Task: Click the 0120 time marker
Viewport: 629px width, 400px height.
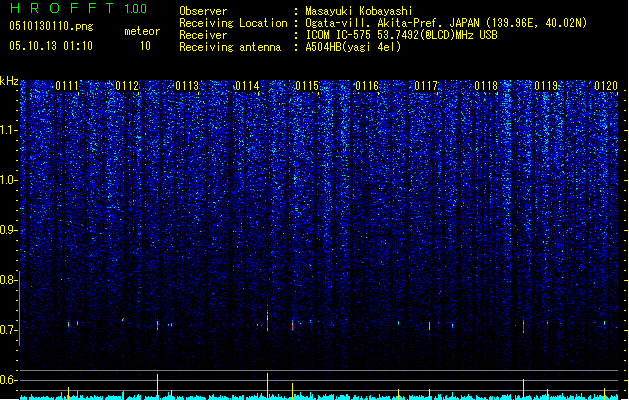Action: tap(606, 86)
